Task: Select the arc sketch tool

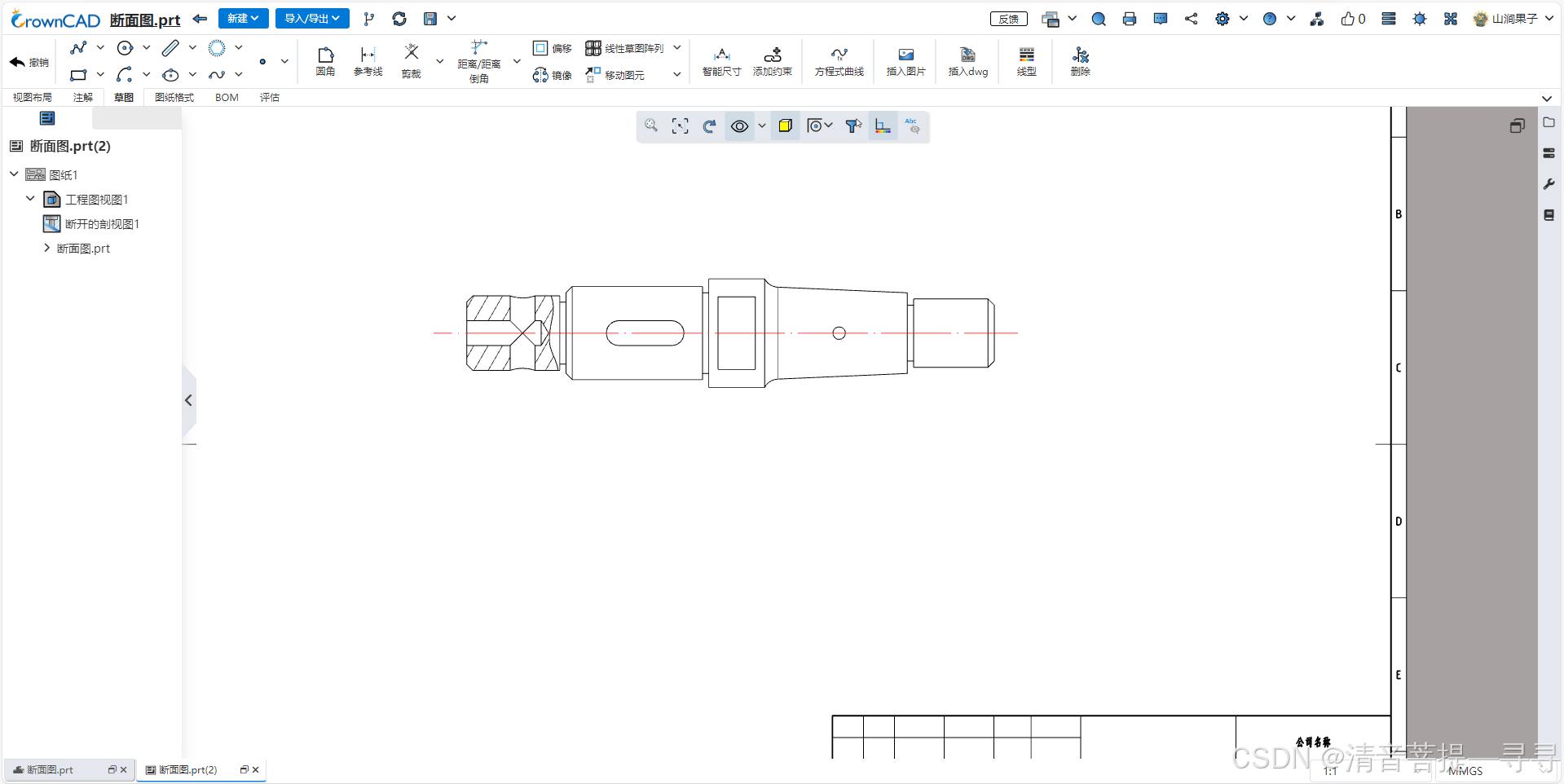Action: (x=125, y=75)
